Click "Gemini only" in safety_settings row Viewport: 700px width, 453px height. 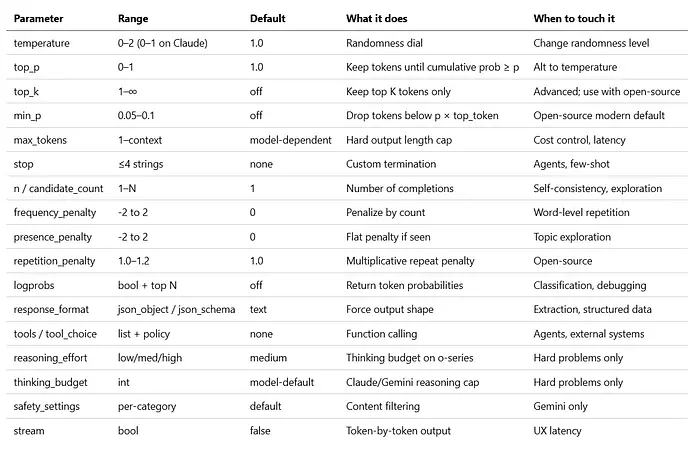click(x=564, y=406)
